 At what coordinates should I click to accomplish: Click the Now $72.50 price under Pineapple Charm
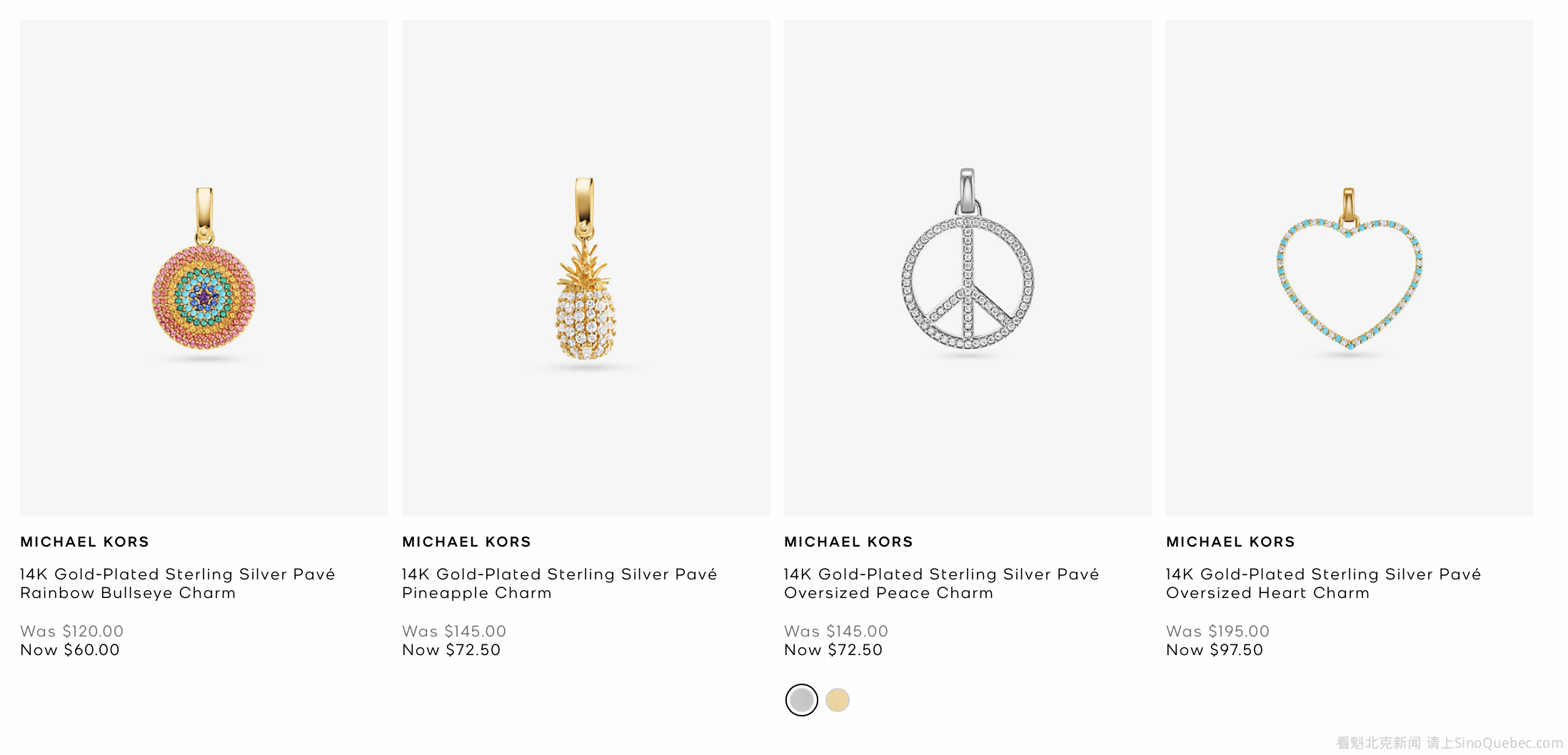click(451, 650)
